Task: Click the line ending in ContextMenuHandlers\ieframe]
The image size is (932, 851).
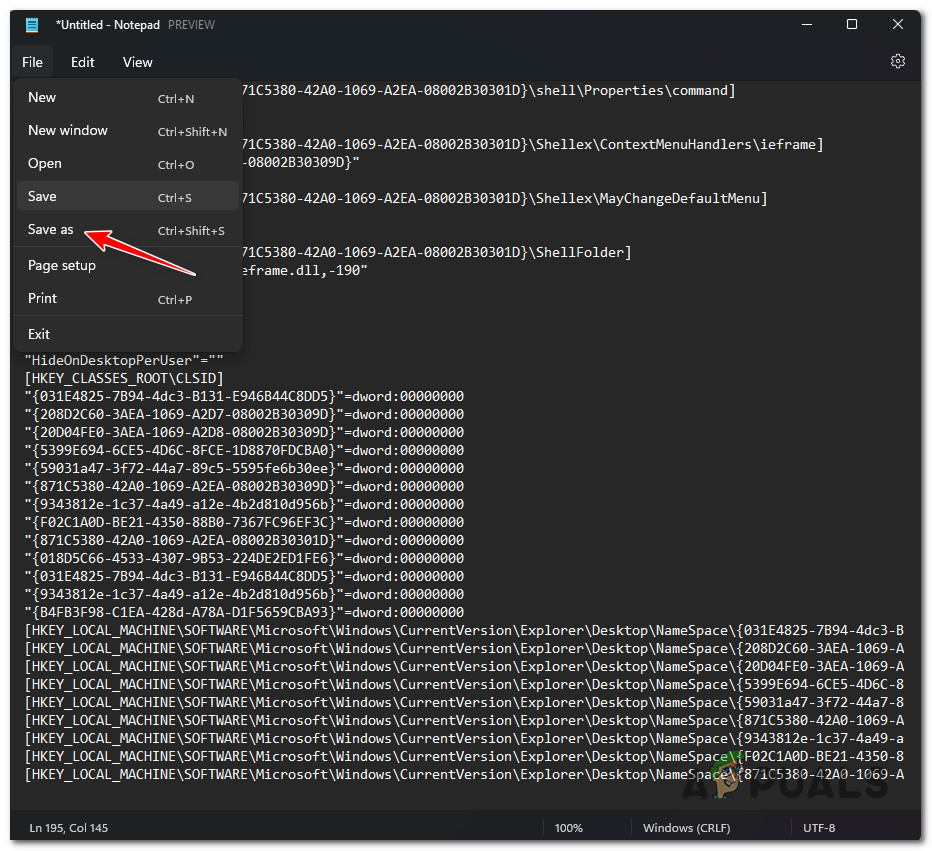Action: point(532,144)
